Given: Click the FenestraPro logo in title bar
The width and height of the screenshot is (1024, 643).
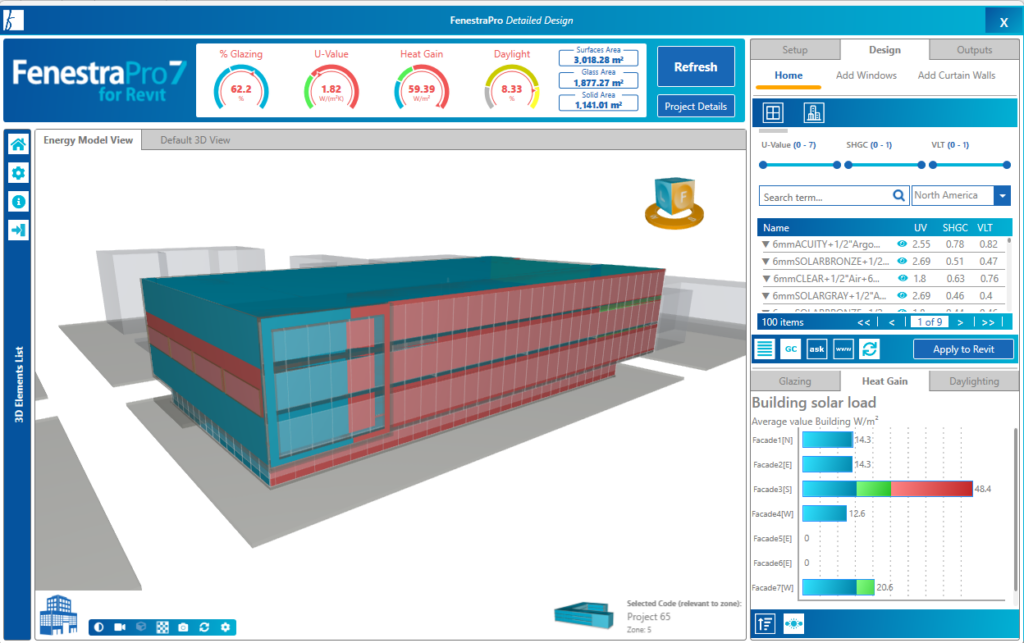Looking at the screenshot, I should pos(13,20).
